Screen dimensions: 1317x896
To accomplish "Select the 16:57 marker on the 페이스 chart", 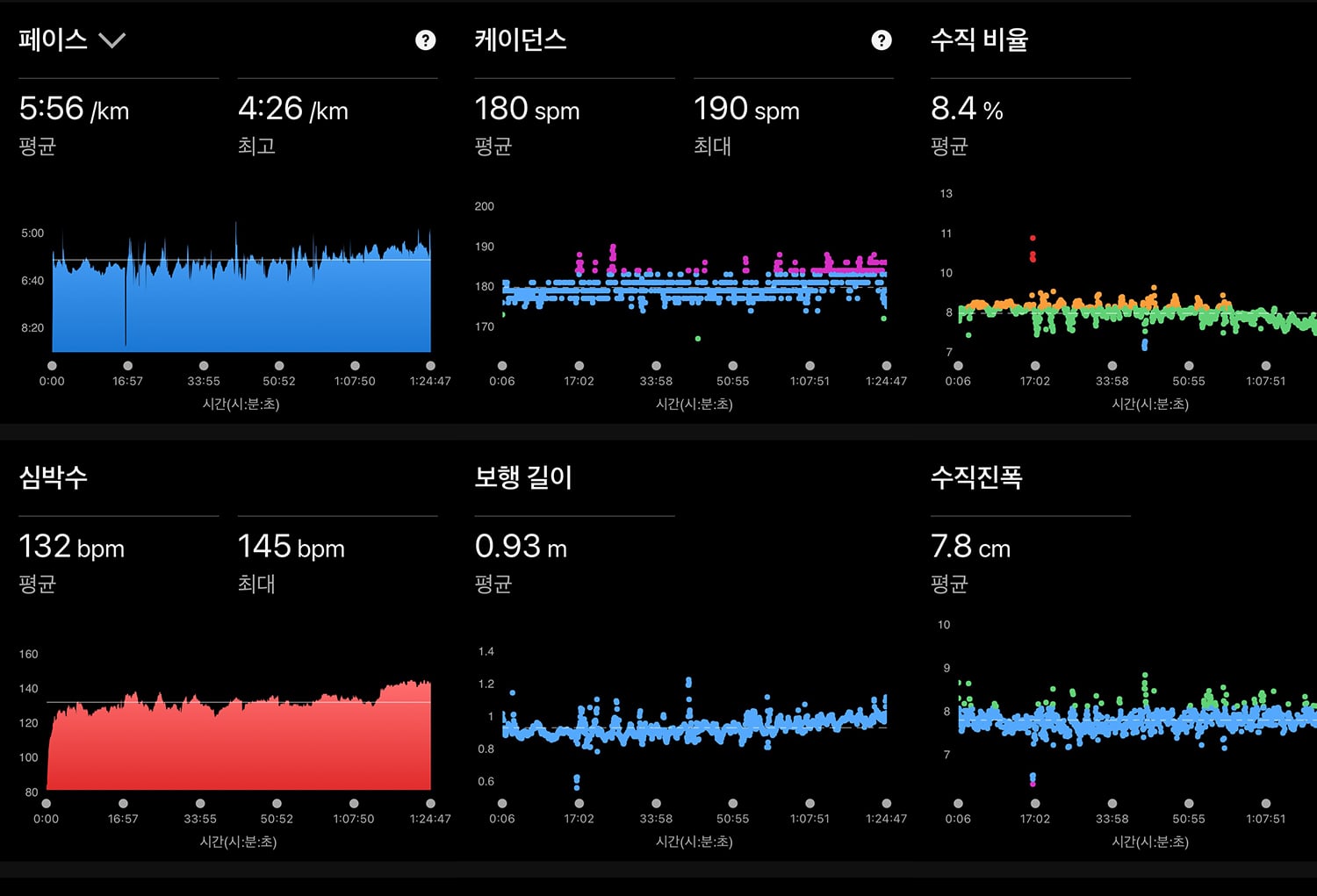I will point(128,366).
